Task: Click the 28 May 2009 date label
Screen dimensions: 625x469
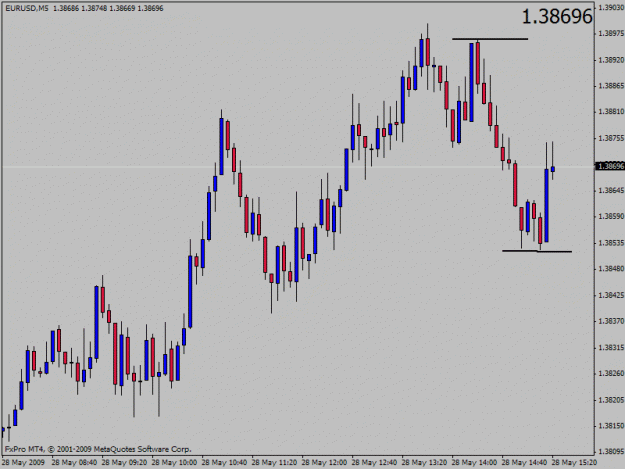Action: tap(24, 463)
